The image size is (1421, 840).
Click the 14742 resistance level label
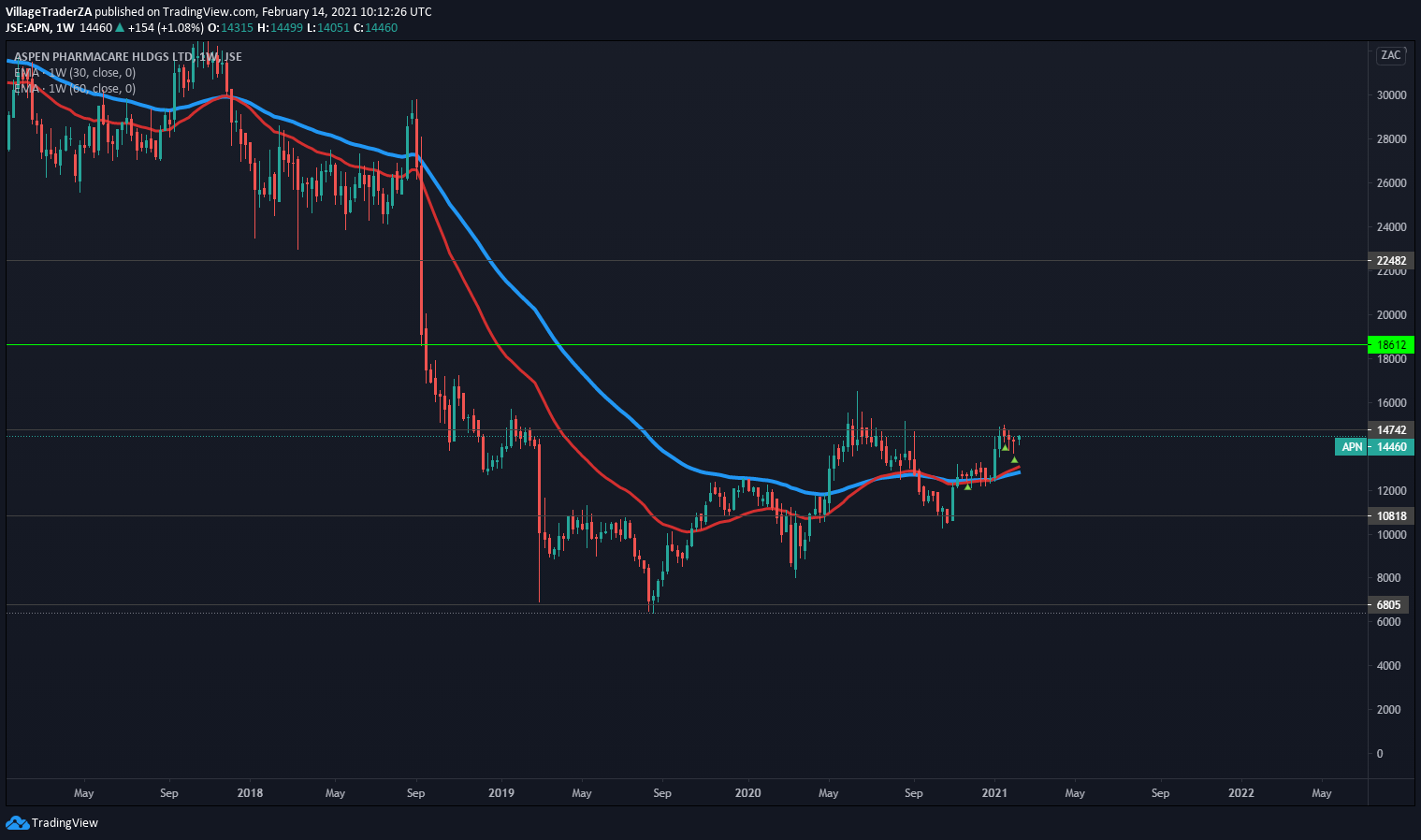click(1391, 430)
